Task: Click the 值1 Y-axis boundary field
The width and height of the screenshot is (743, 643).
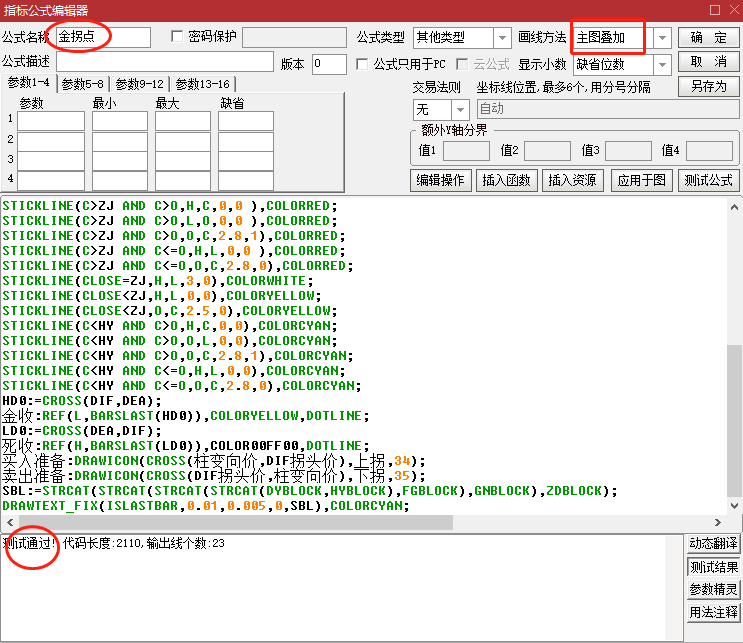Action: click(466, 151)
